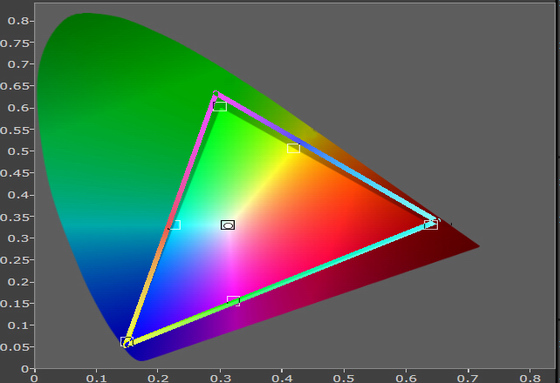Select the red primary target square
The image size is (560, 383).
click(431, 225)
